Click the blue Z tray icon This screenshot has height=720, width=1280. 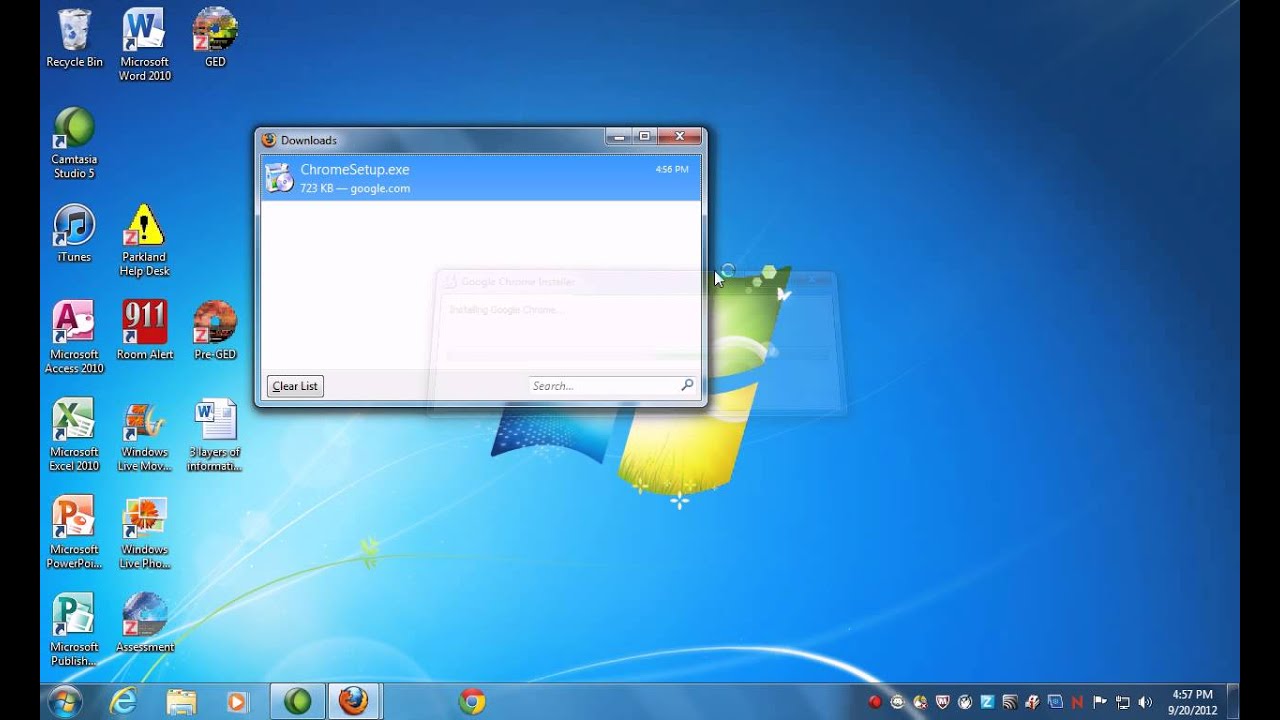(987, 702)
